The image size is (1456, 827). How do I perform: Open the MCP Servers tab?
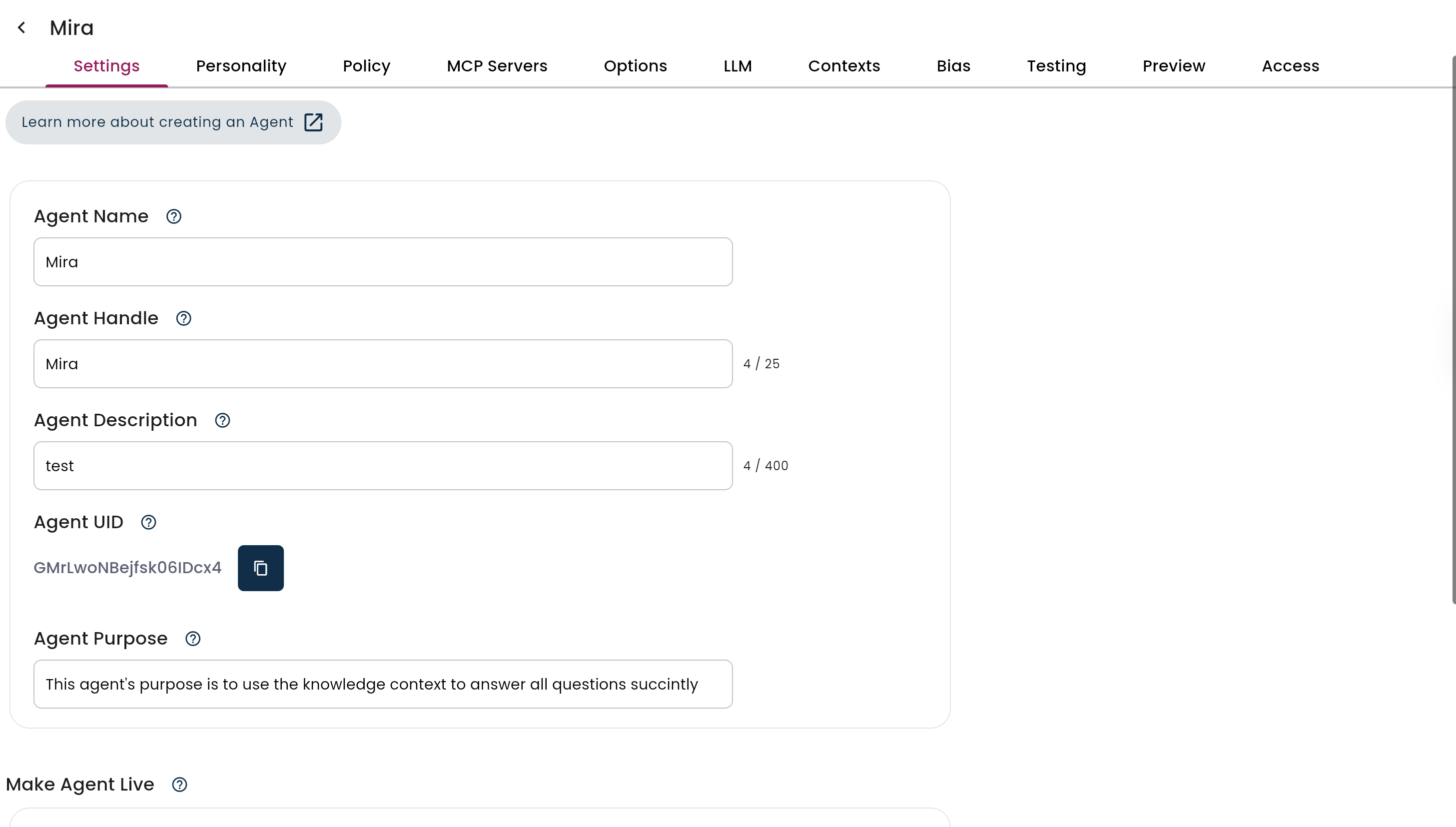coord(497,66)
